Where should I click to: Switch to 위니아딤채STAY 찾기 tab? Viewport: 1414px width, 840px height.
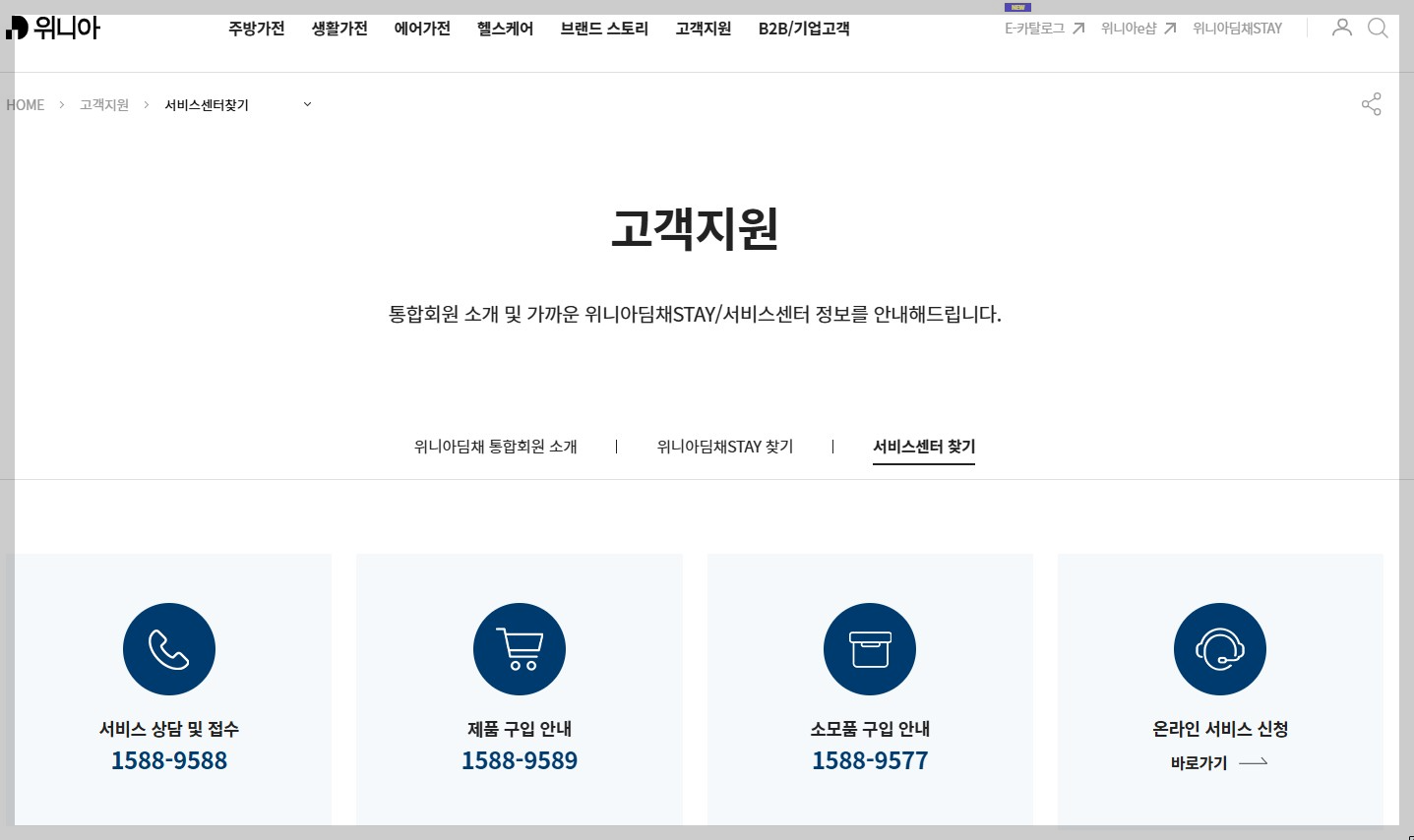tap(725, 447)
